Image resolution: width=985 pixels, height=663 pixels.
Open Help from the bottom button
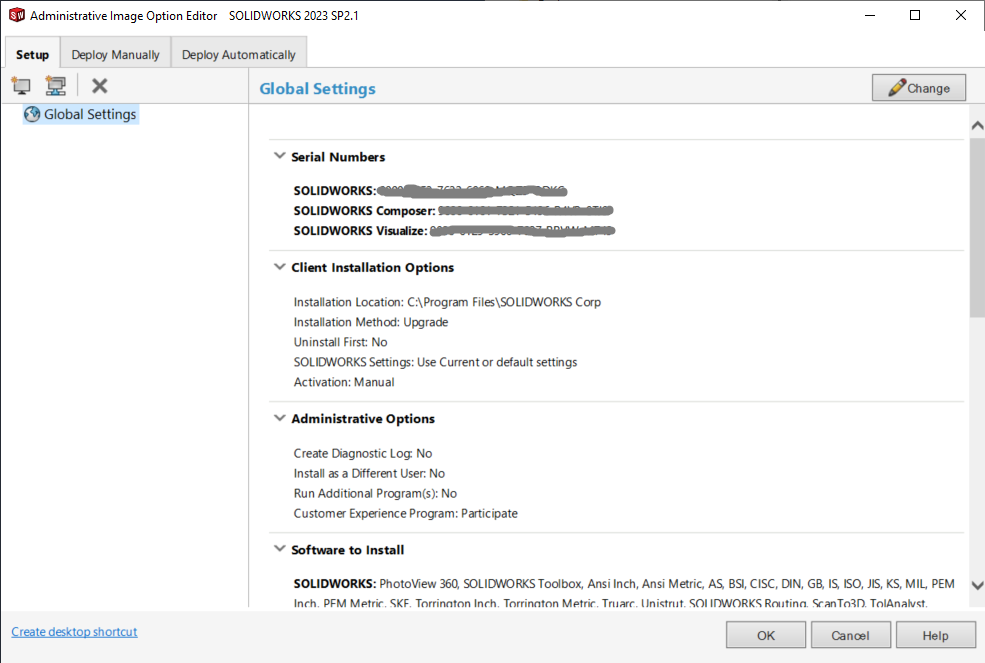point(935,635)
